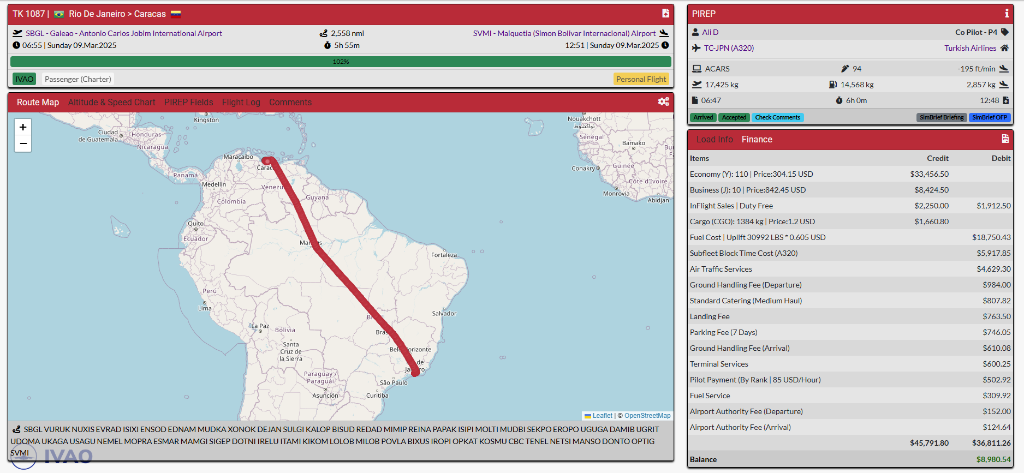Click the Arrived status badge
The width and height of the screenshot is (1024, 473).
tap(703, 118)
